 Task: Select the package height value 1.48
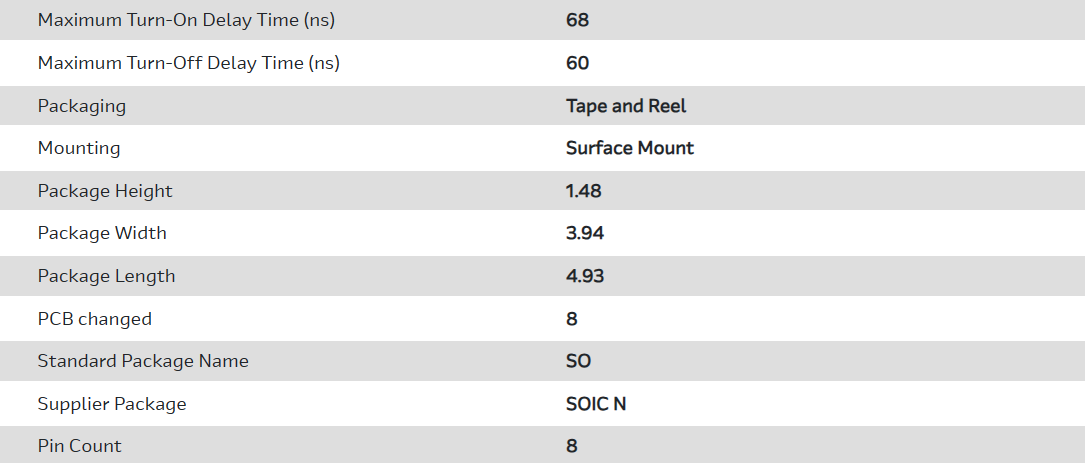584,191
